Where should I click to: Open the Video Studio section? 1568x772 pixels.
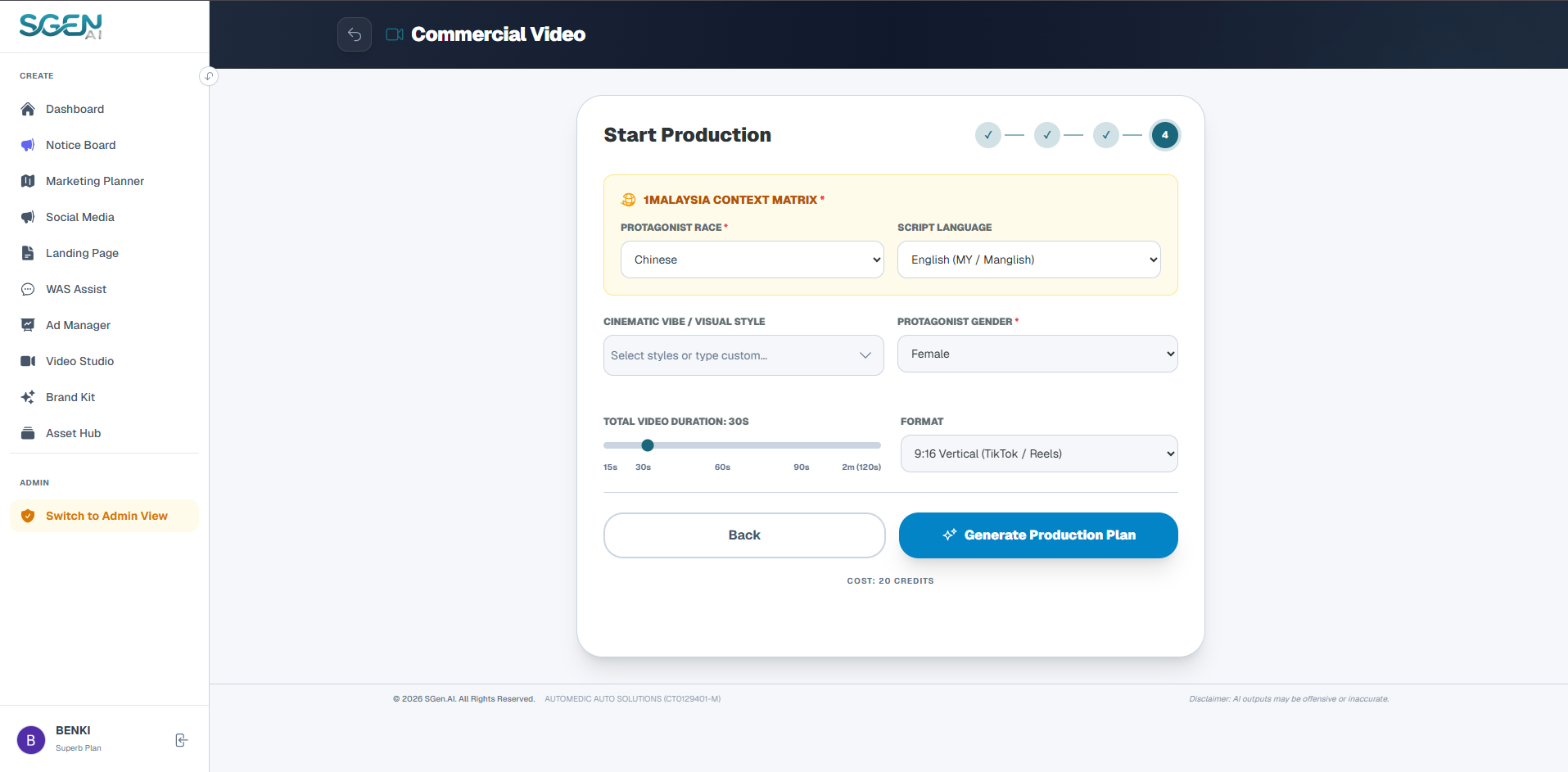point(104,361)
